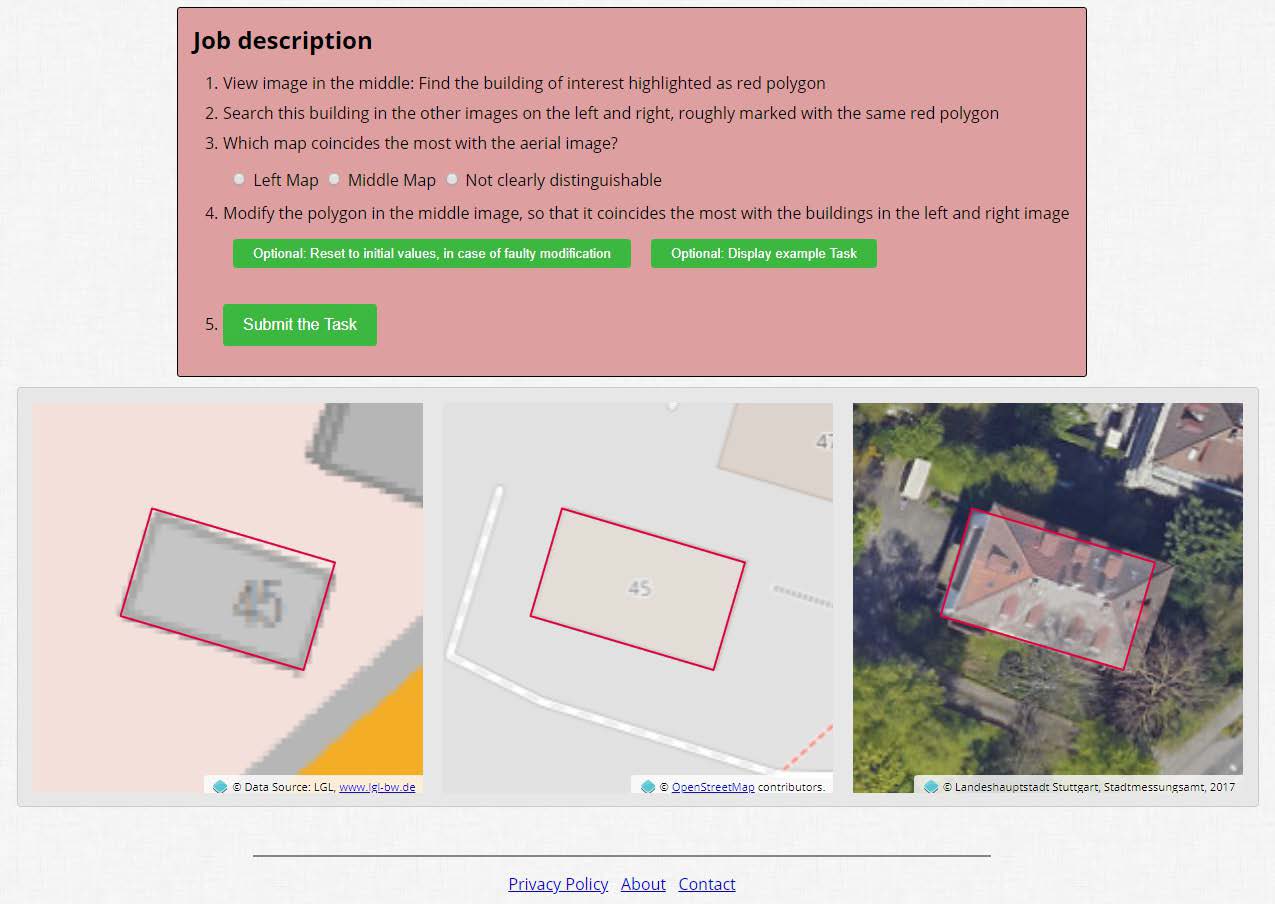Choose Not clearly distinguishable option
This screenshot has width=1275, height=904.
click(x=452, y=179)
